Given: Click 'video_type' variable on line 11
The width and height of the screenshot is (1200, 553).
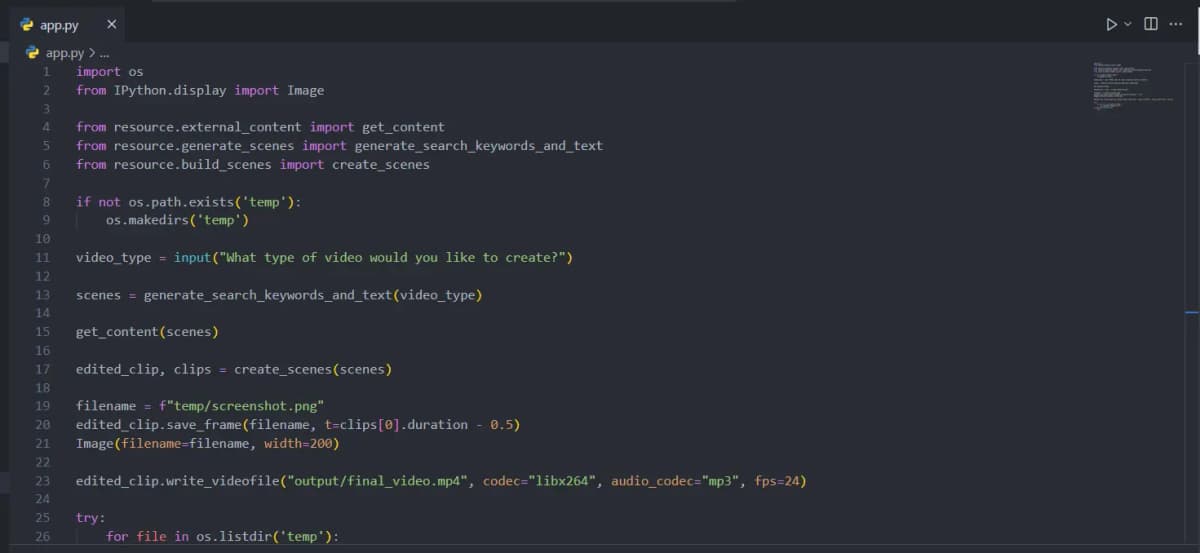Looking at the screenshot, I should [113, 258].
